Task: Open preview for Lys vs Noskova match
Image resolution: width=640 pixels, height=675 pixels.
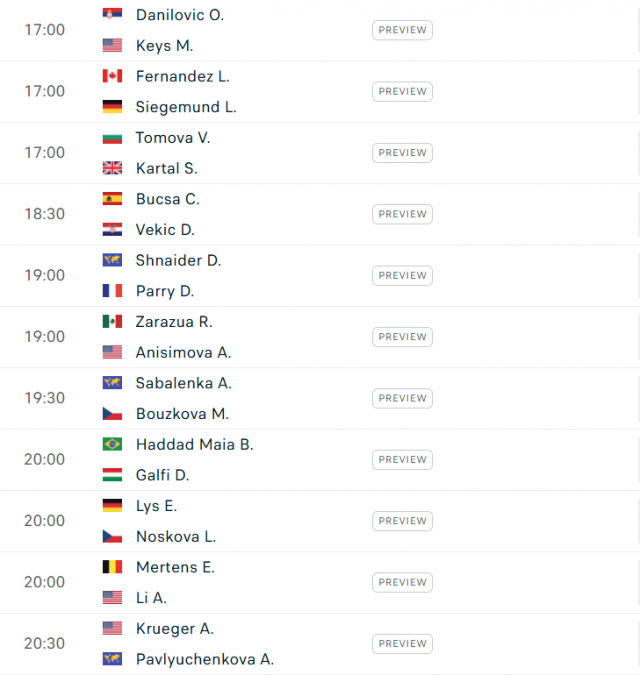Action: tap(402, 521)
